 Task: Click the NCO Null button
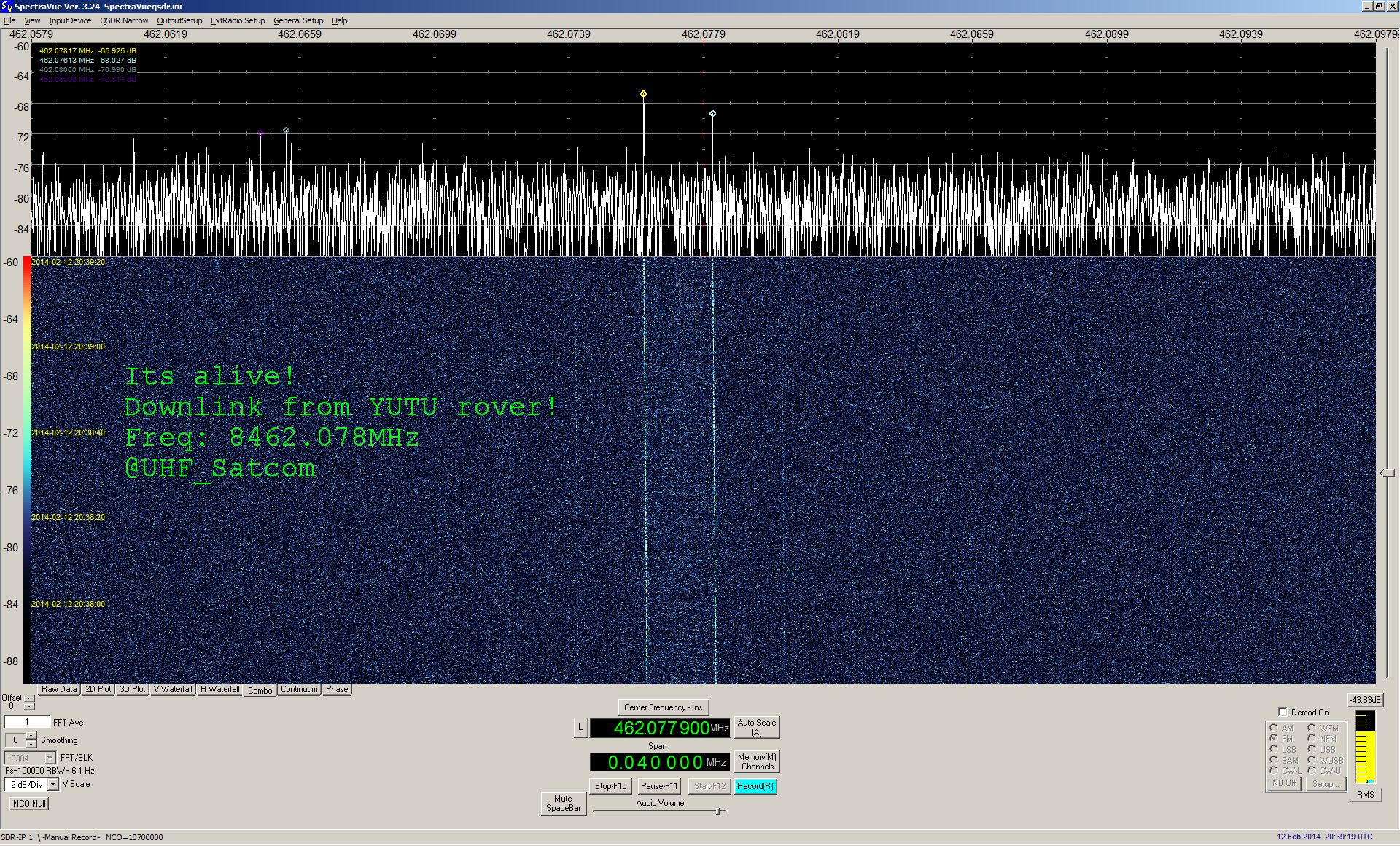(29, 803)
